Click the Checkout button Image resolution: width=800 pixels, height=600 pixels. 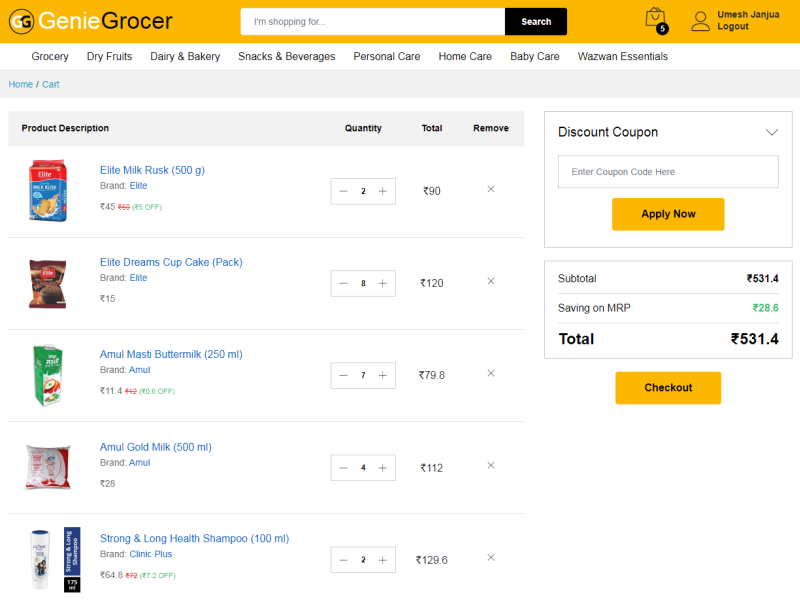668,388
